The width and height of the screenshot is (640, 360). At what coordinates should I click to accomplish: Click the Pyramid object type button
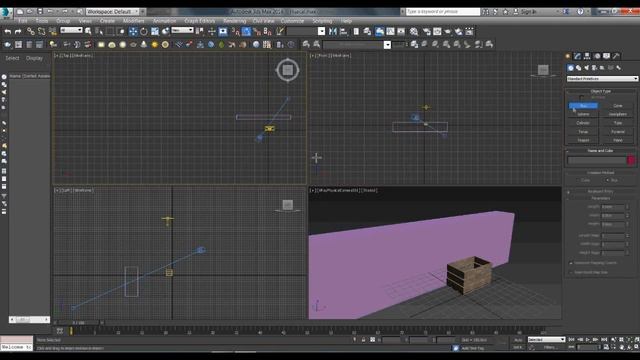pos(618,132)
